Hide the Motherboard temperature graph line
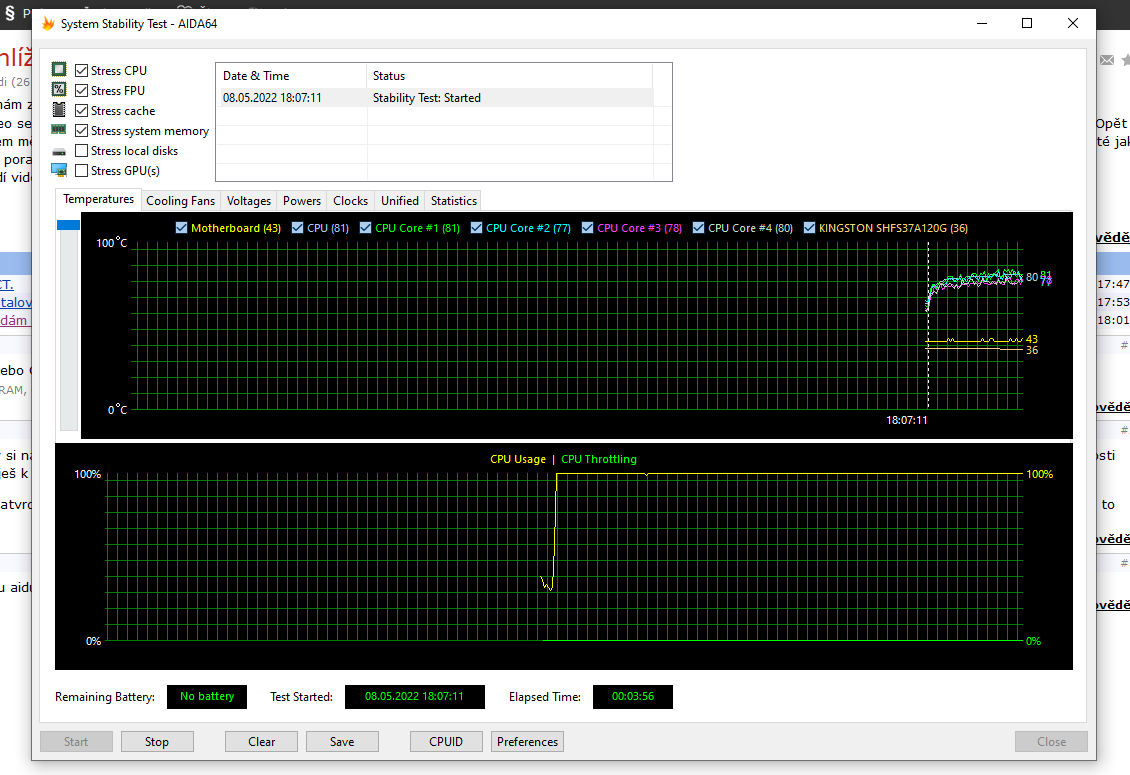The image size is (1130, 775). click(x=181, y=228)
